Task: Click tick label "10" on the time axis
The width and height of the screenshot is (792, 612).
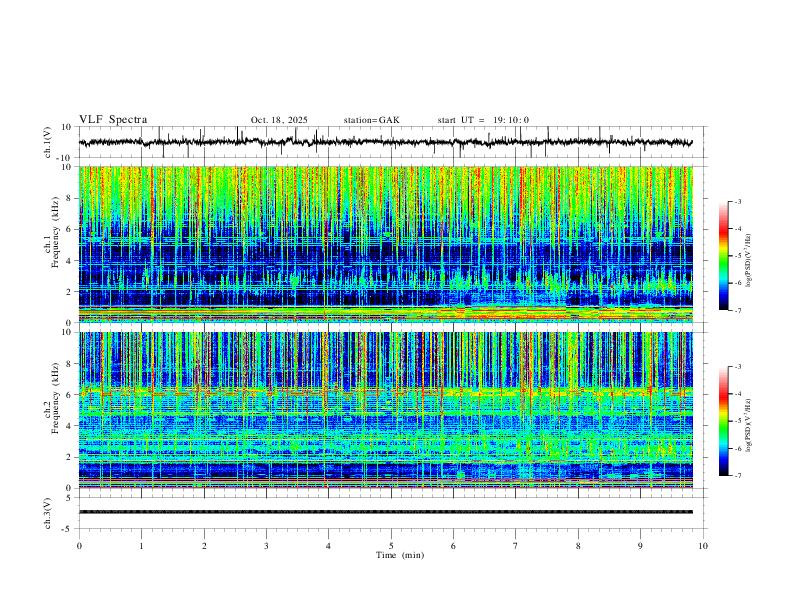Action: [x=703, y=546]
